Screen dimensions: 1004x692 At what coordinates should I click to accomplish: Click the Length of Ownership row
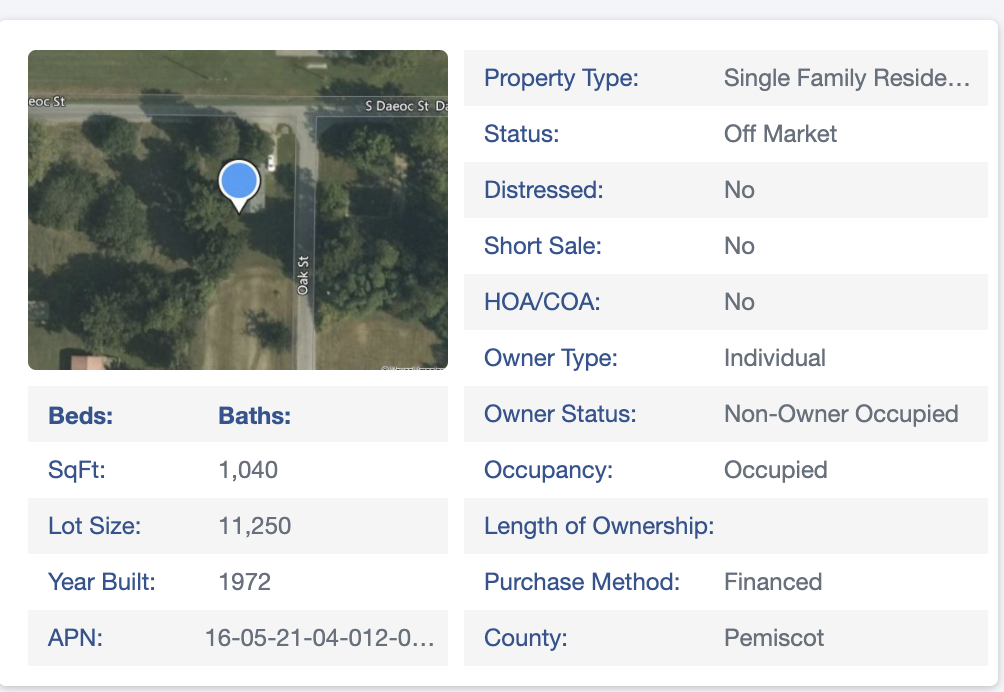pos(725,526)
